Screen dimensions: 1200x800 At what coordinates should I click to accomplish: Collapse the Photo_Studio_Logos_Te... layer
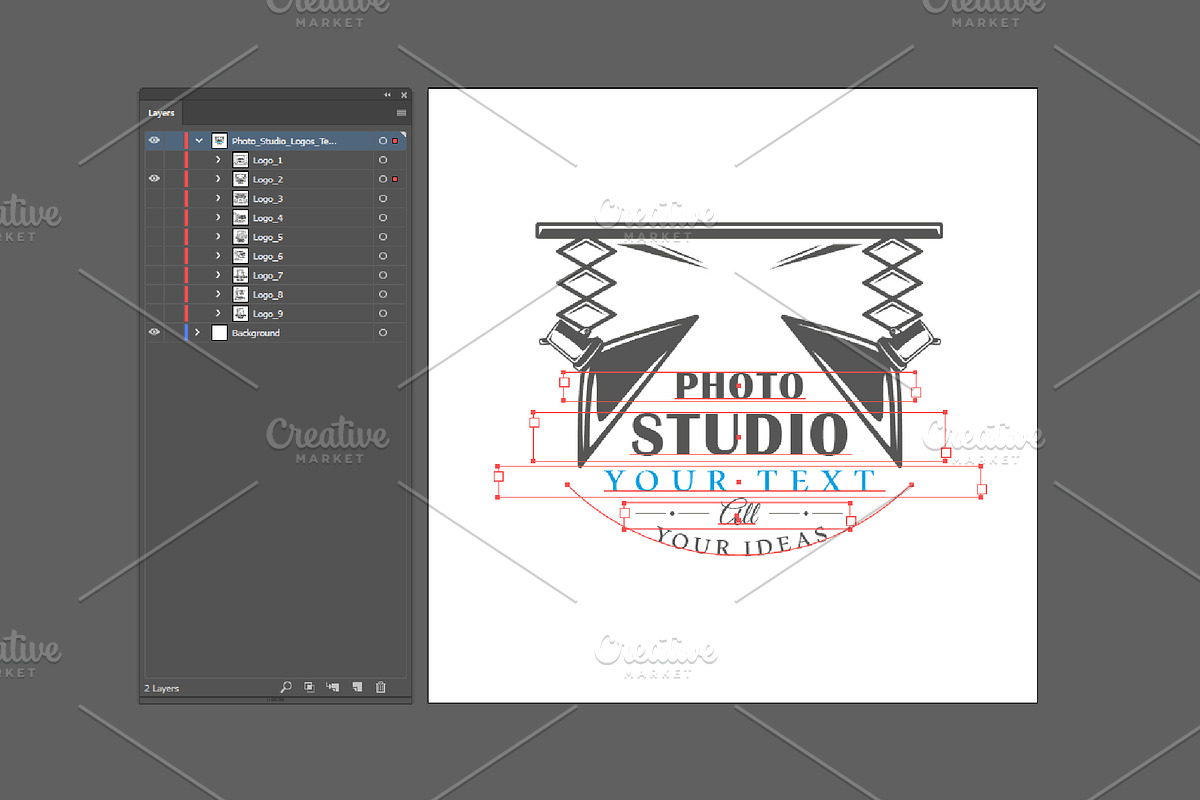tap(198, 141)
